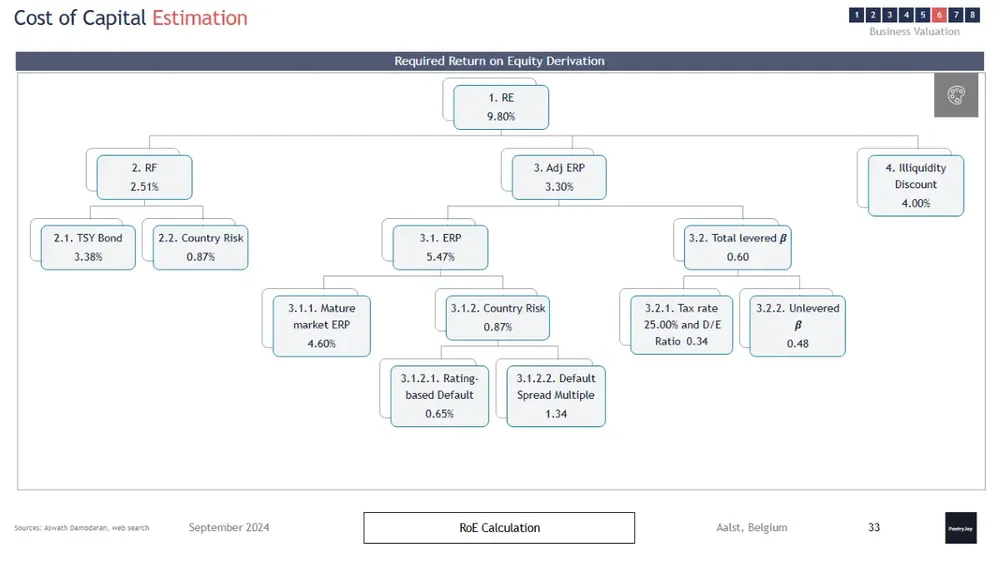Screen dimensions: 1000x562
Task: Click the 3.2.1. Tax rate node
Action: point(681,325)
